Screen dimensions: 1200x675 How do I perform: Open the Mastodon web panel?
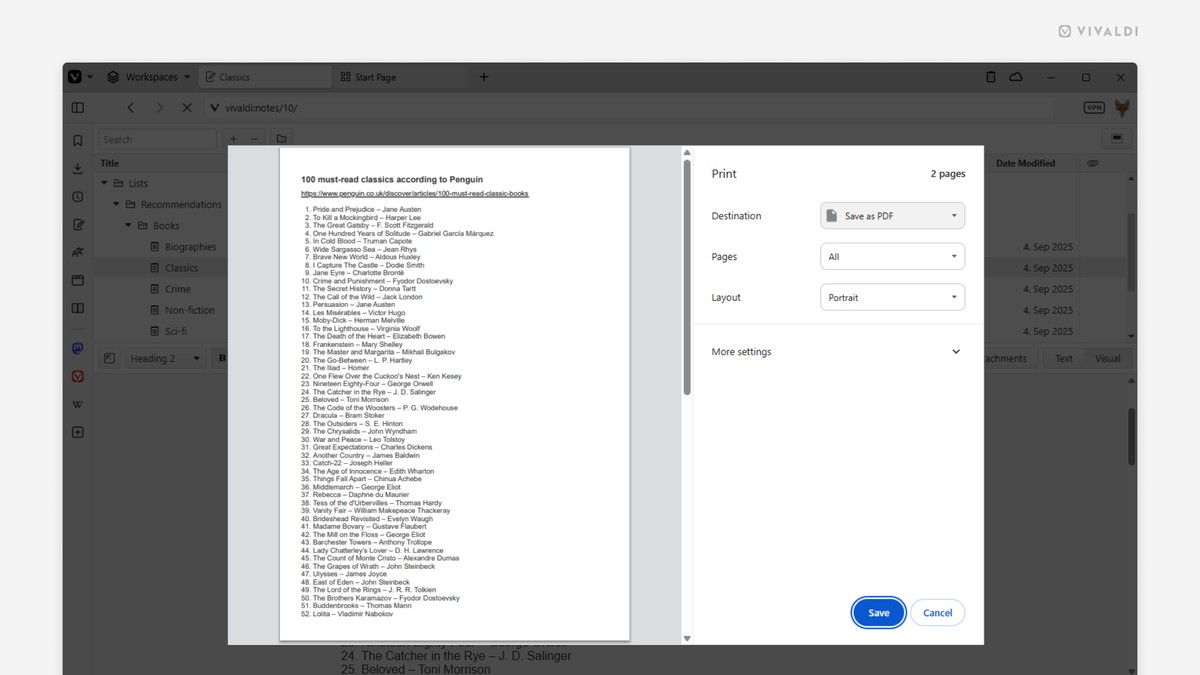[x=77, y=348]
